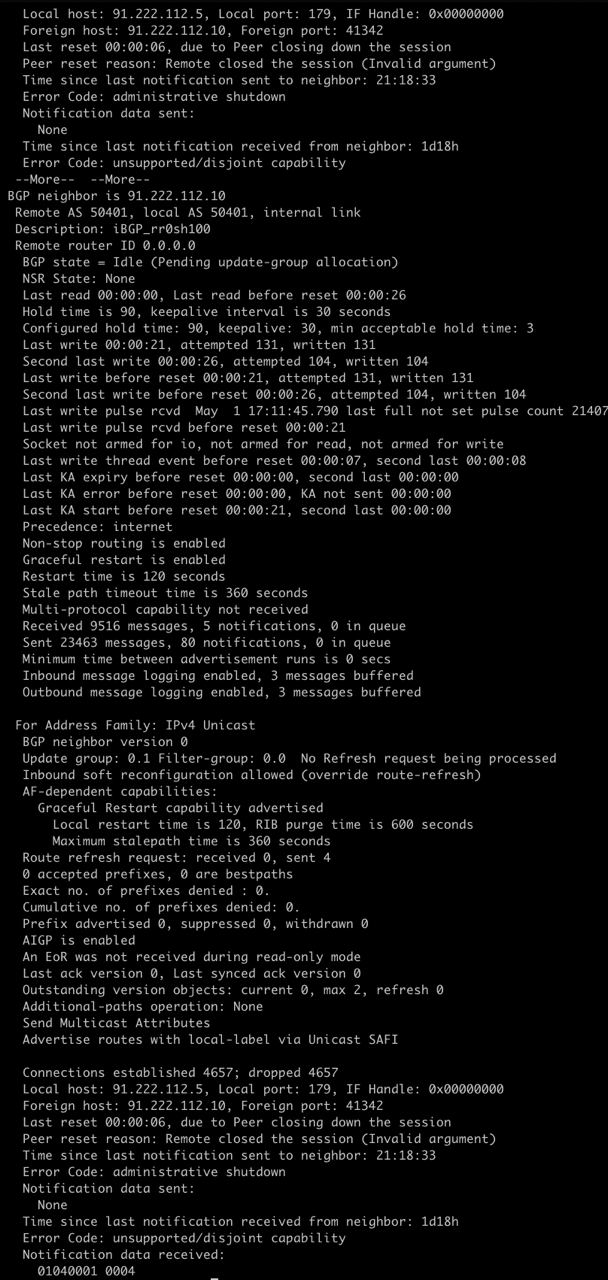Viewport: 608px width, 1280px height.
Task: Click the Send Multicast Attributes line
Action: 116,1022
